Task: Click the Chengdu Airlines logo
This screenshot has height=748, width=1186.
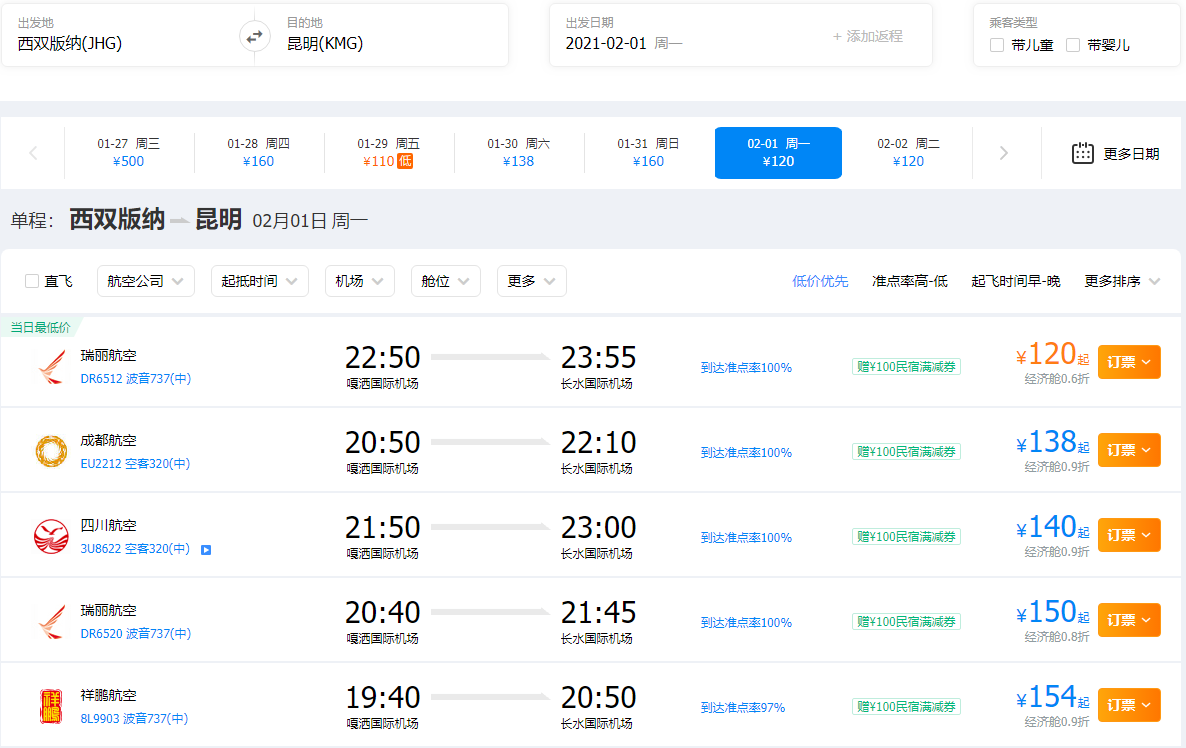Action: tap(51, 452)
